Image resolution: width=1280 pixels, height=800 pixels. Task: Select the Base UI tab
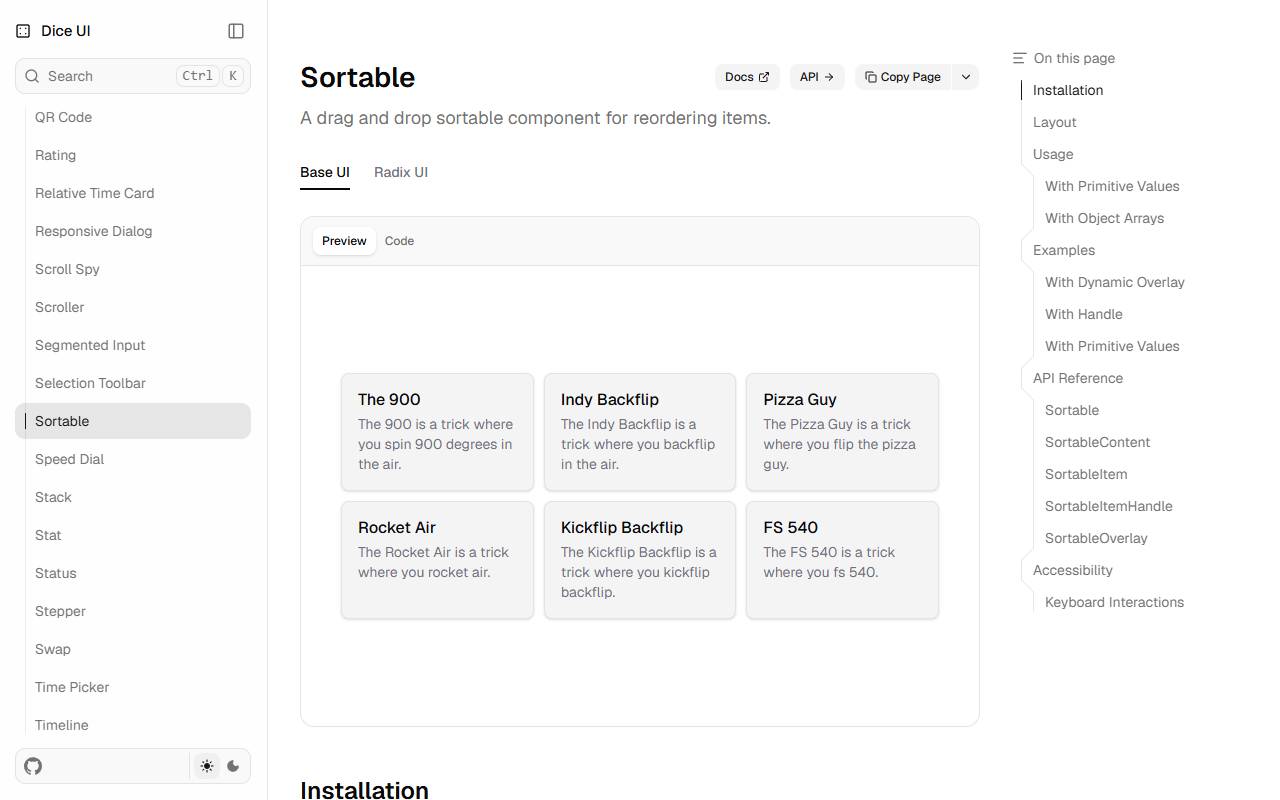325,172
